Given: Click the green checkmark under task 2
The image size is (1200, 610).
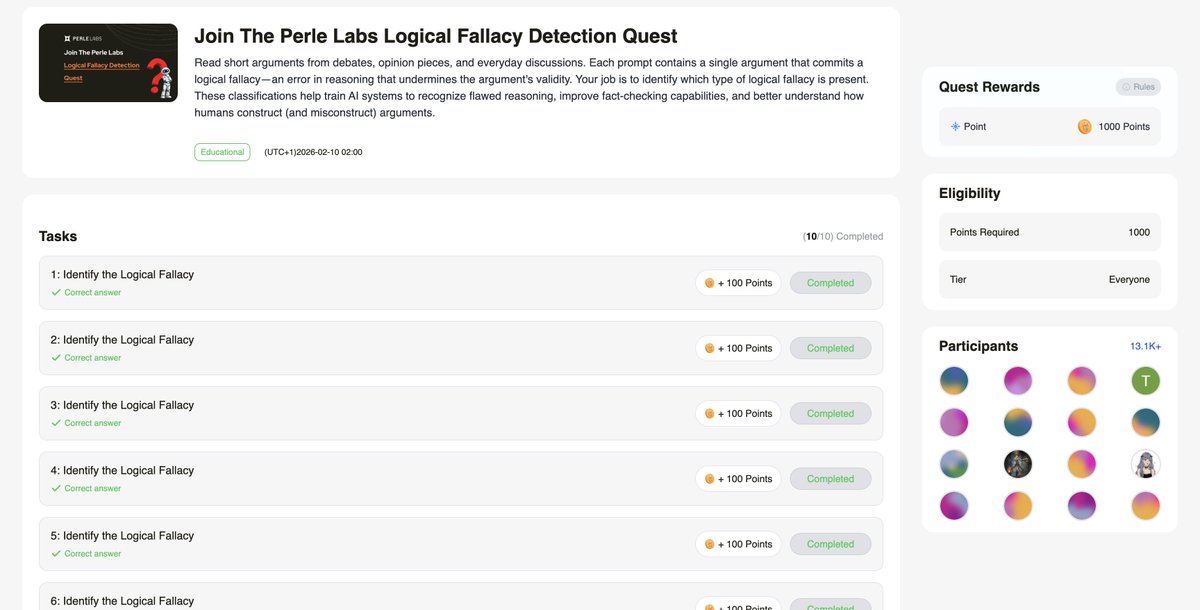Looking at the screenshot, I should (x=56, y=358).
